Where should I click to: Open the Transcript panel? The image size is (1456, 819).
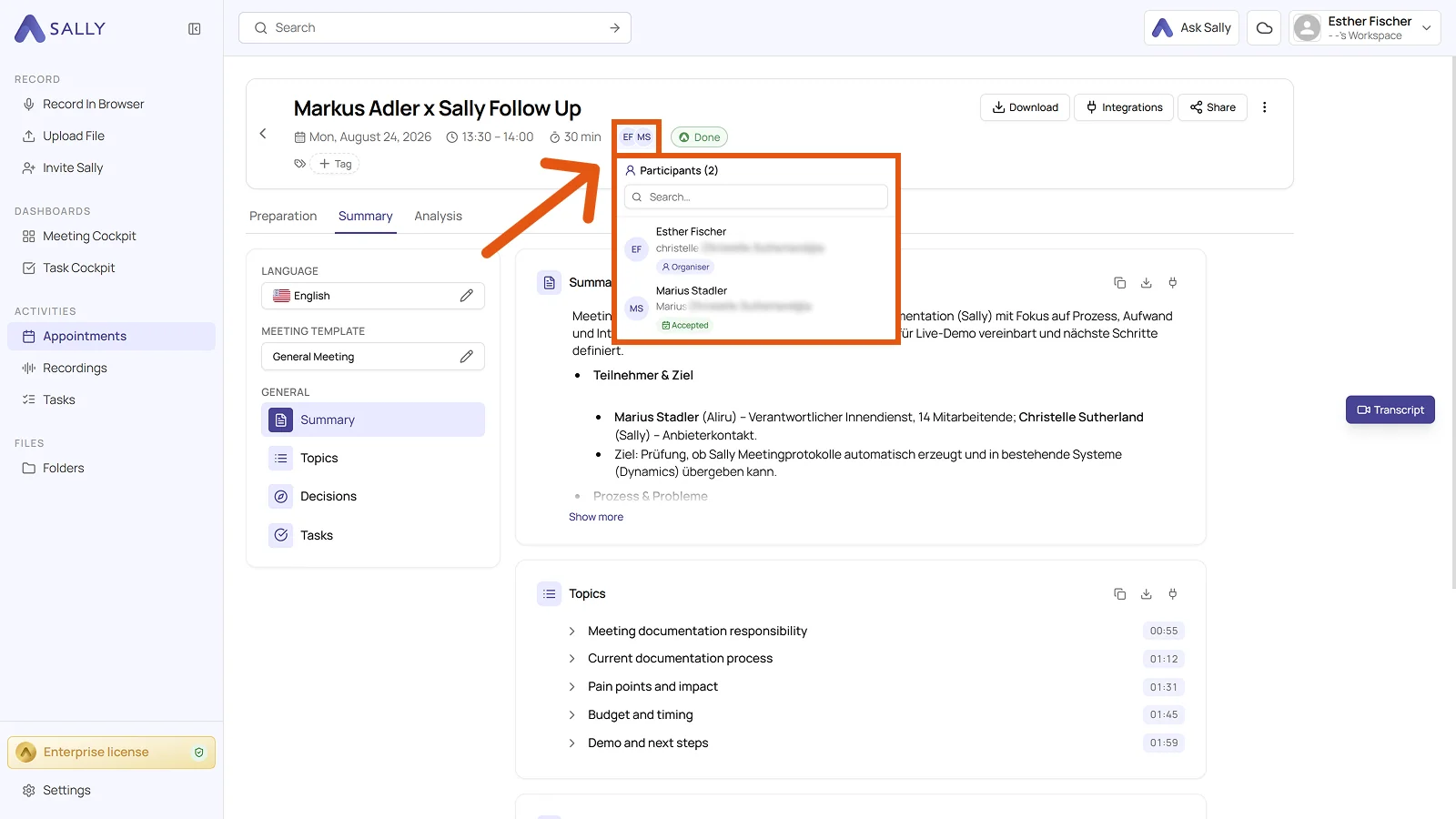1390,410
